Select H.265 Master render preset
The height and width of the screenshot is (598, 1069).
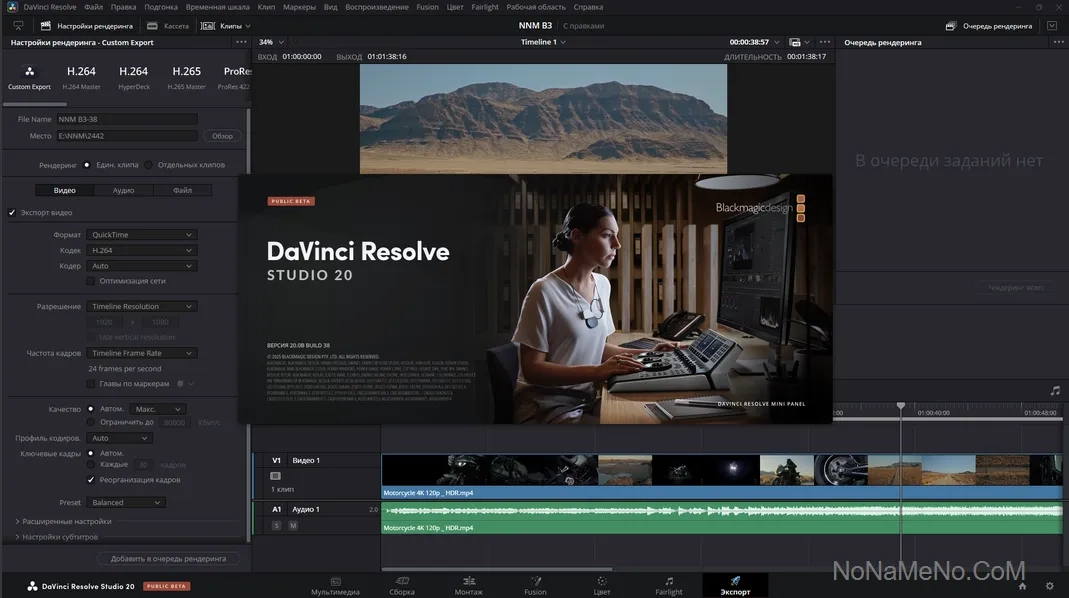coord(186,76)
